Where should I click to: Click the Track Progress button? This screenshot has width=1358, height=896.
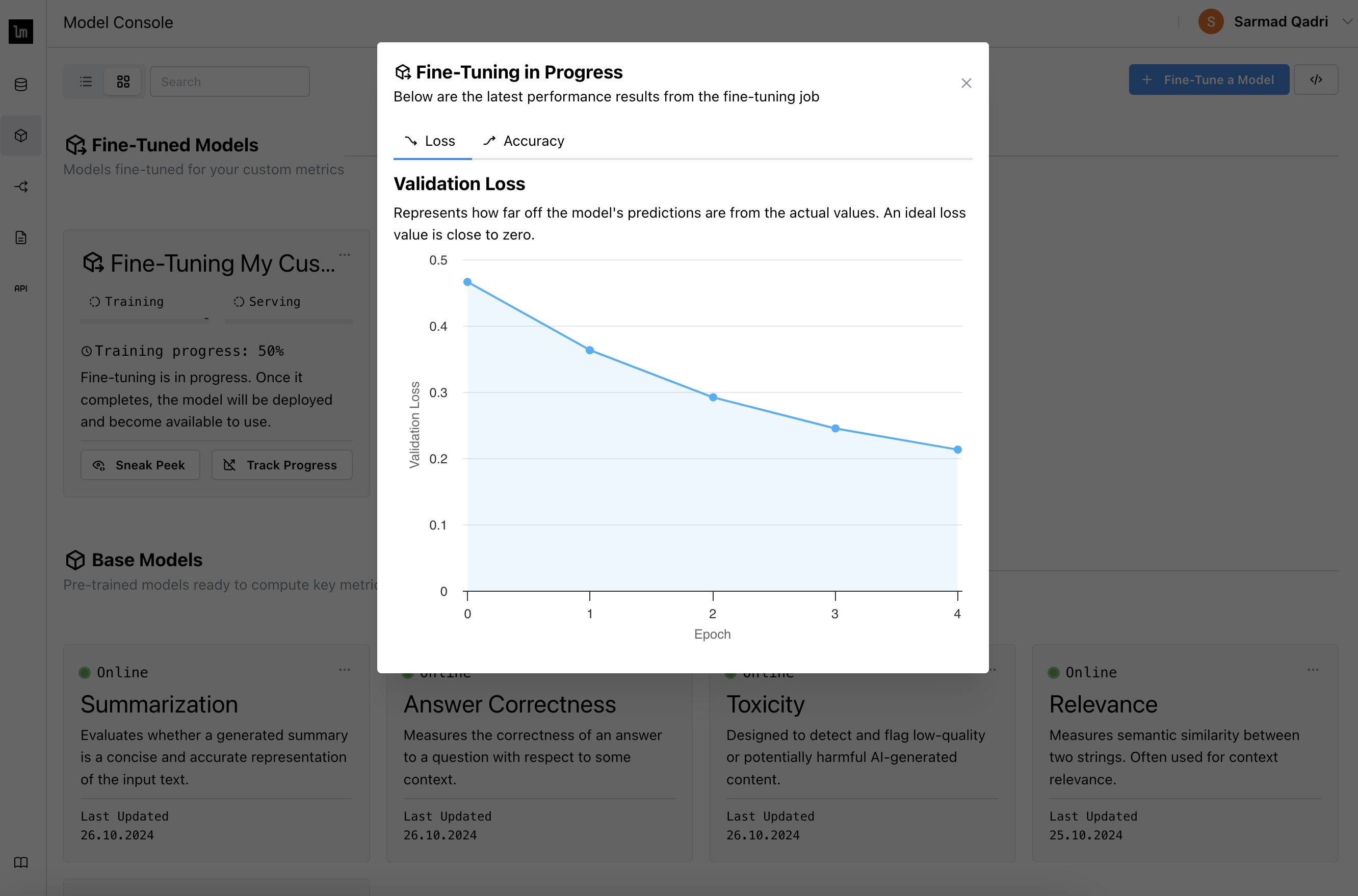[x=282, y=465]
